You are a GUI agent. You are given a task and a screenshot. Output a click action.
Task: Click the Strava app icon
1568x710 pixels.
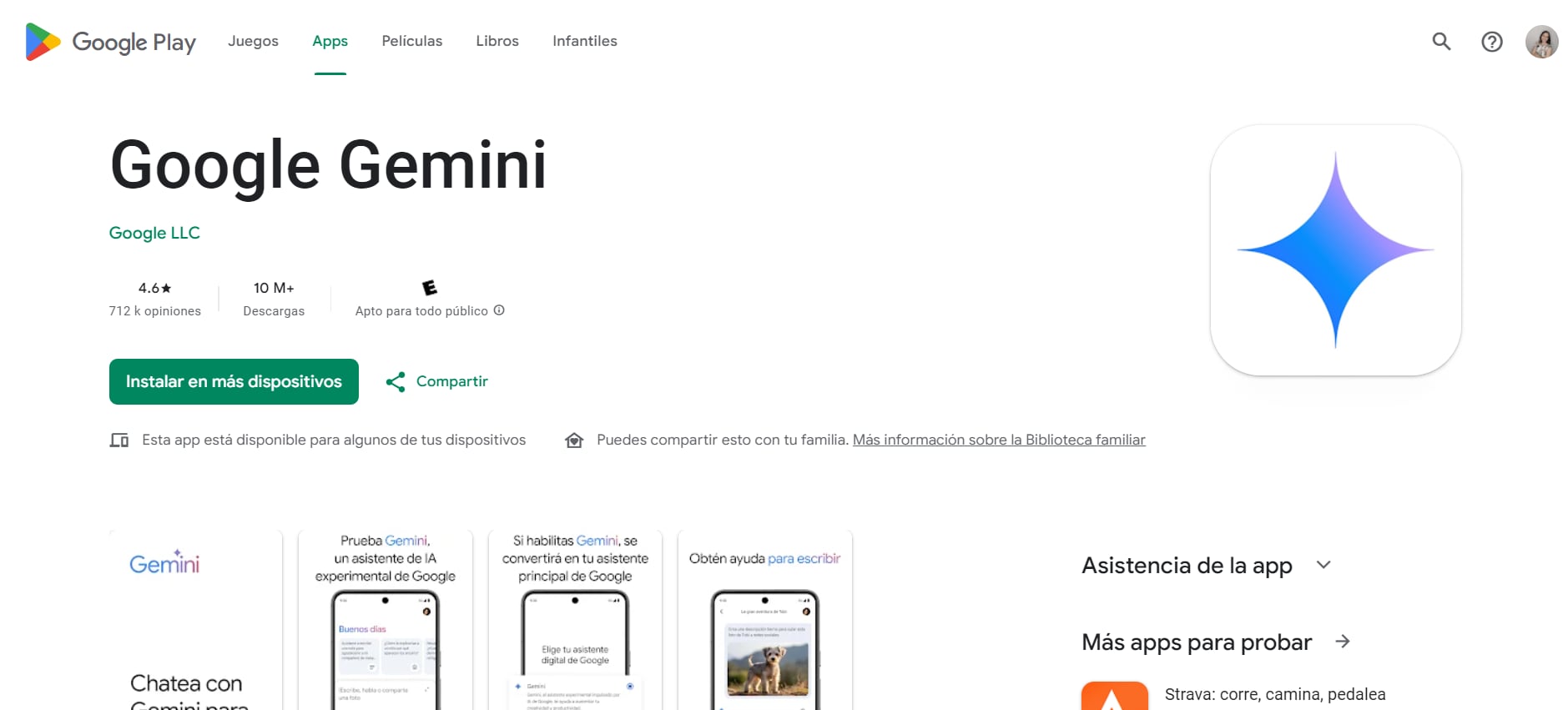pyautogui.click(x=1114, y=697)
